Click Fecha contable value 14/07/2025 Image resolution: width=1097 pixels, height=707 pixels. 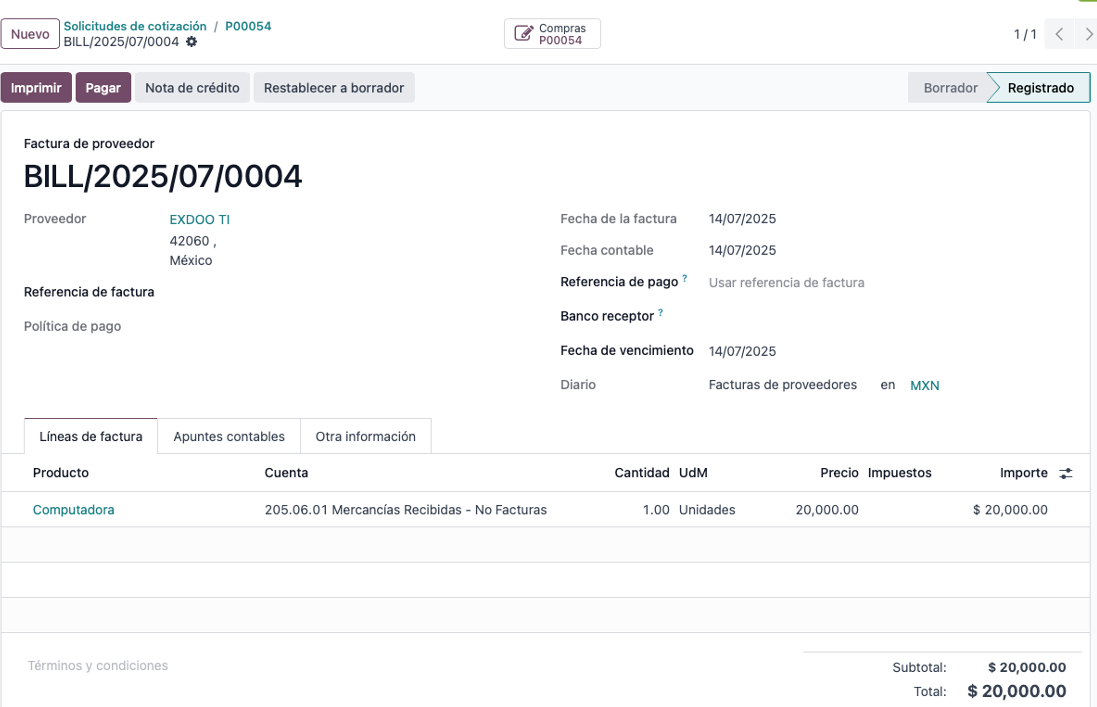click(x=742, y=250)
